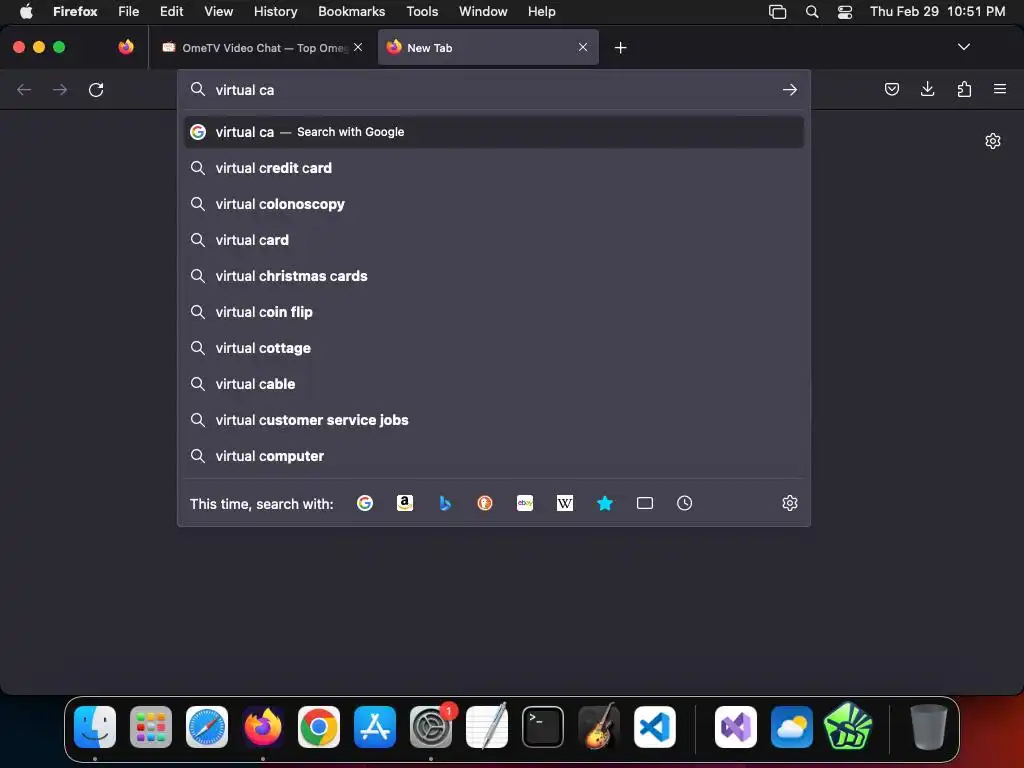
Task: Open Trash from the dock
Action: [x=928, y=726]
